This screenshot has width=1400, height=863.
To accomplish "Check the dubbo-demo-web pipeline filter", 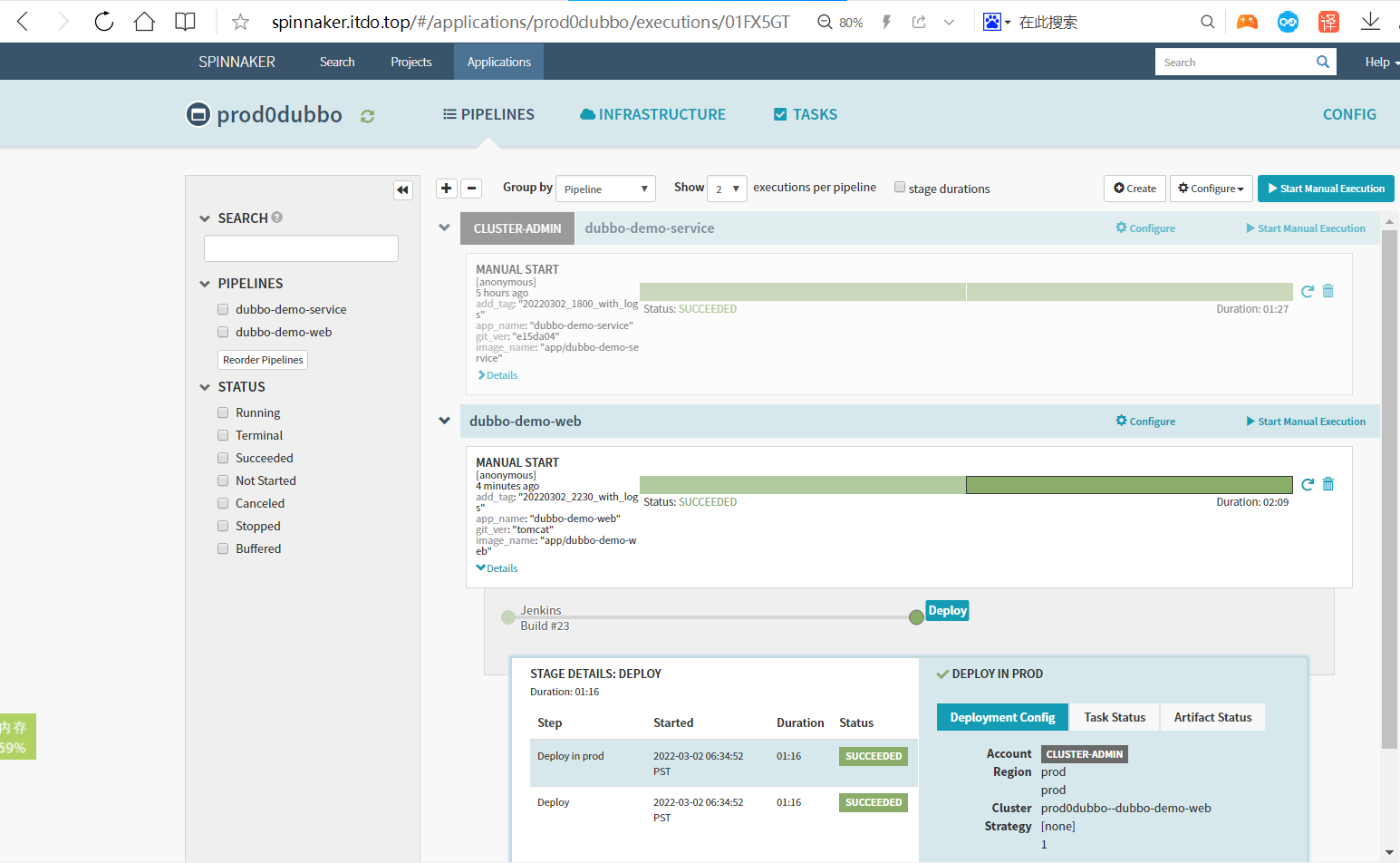I will click(x=223, y=332).
